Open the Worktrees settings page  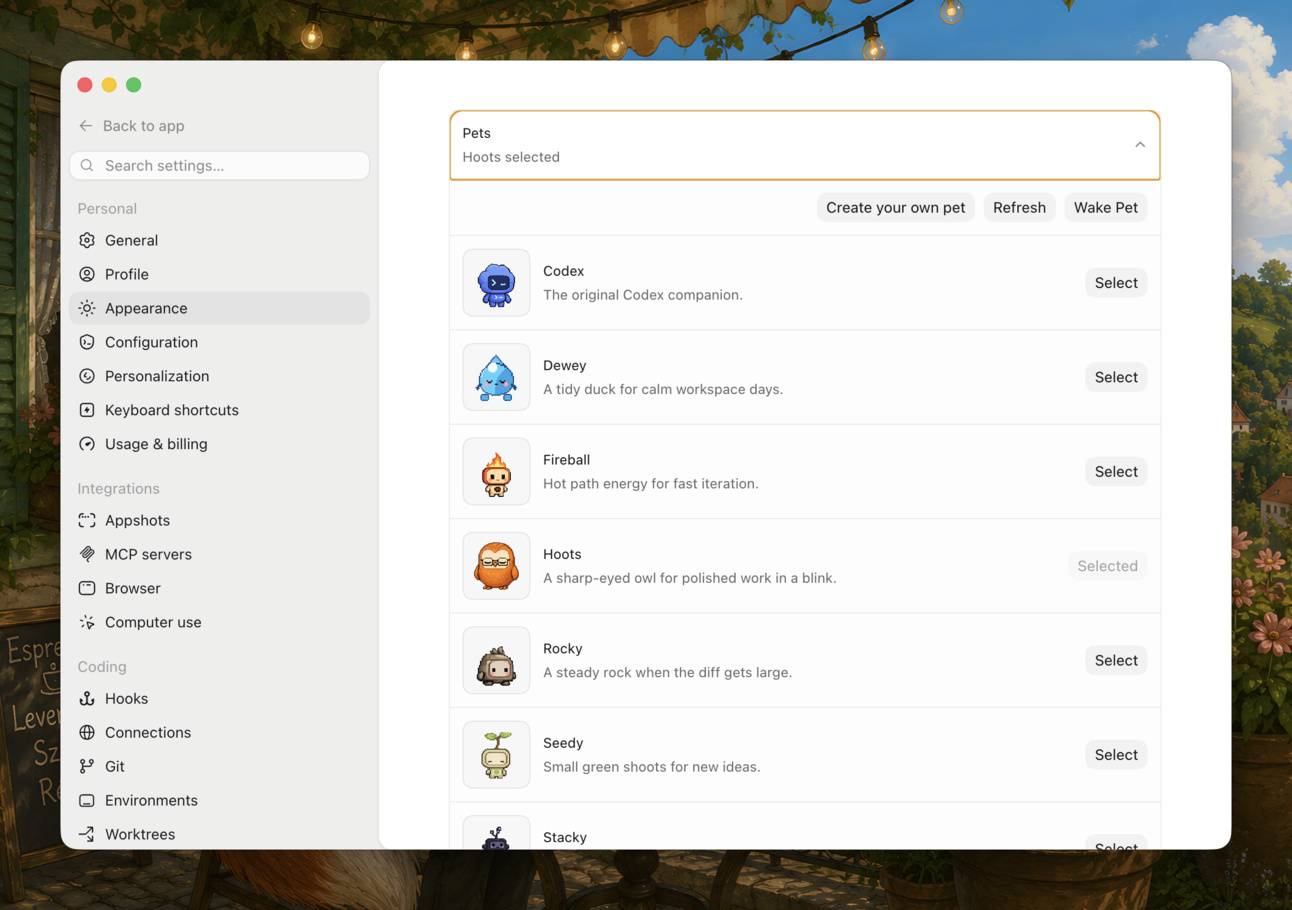click(x=220, y=834)
